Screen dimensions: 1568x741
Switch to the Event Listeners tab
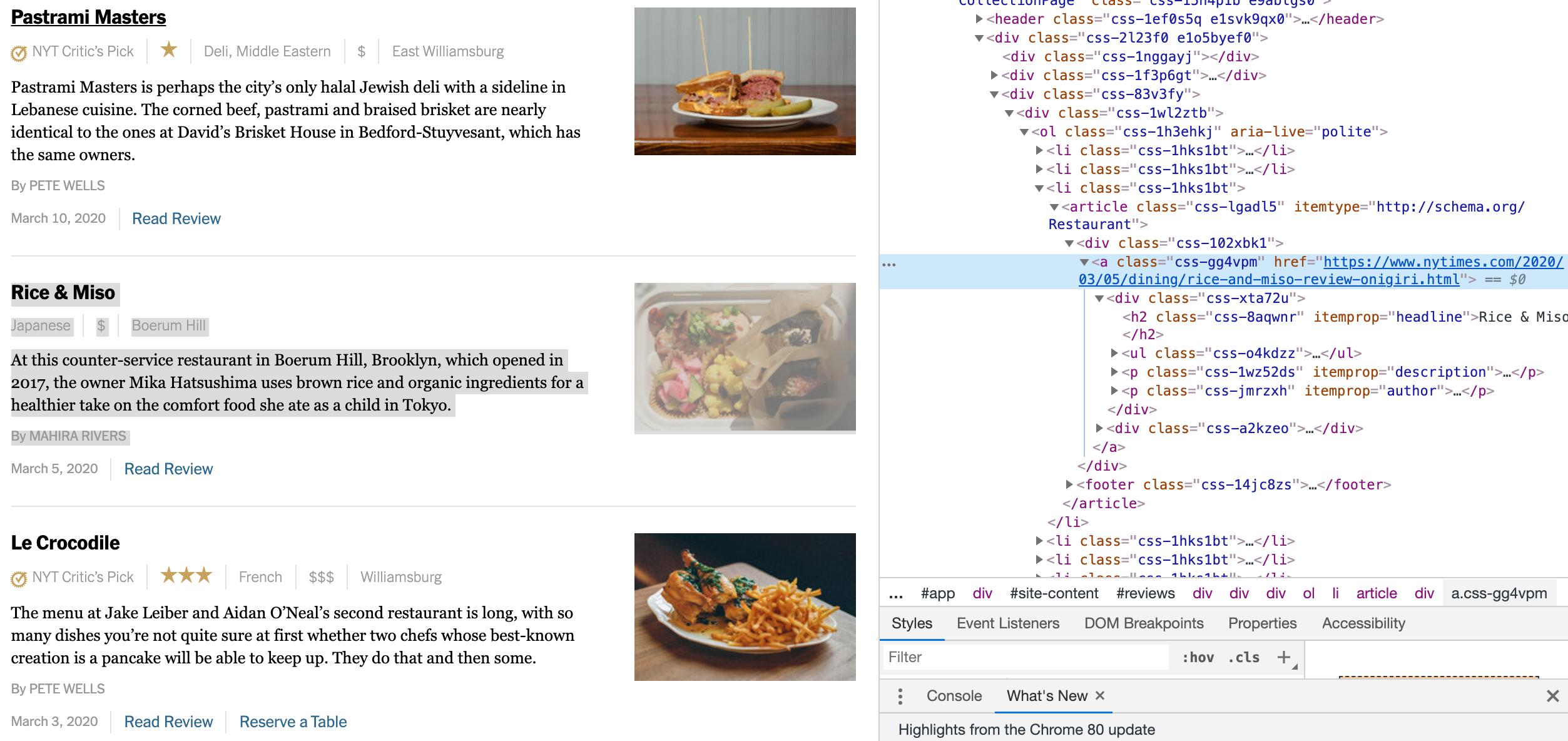coord(1007,623)
